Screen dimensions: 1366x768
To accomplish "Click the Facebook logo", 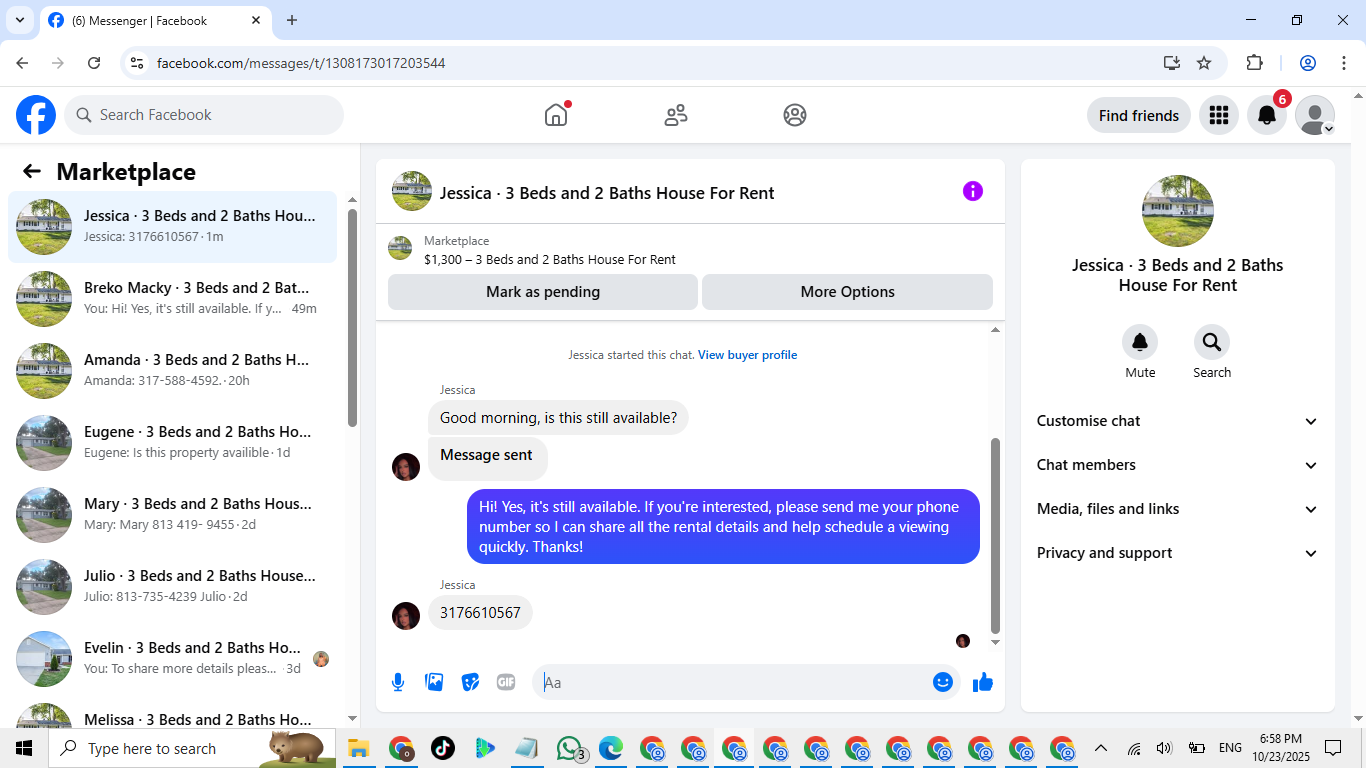I will point(36,115).
